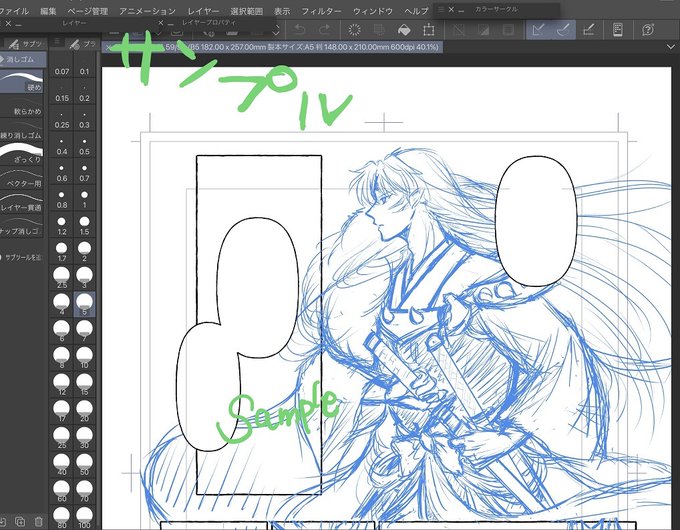Select the ベクター用 eraser subtool
The image size is (680, 530).
pyautogui.click(x=22, y=177)
